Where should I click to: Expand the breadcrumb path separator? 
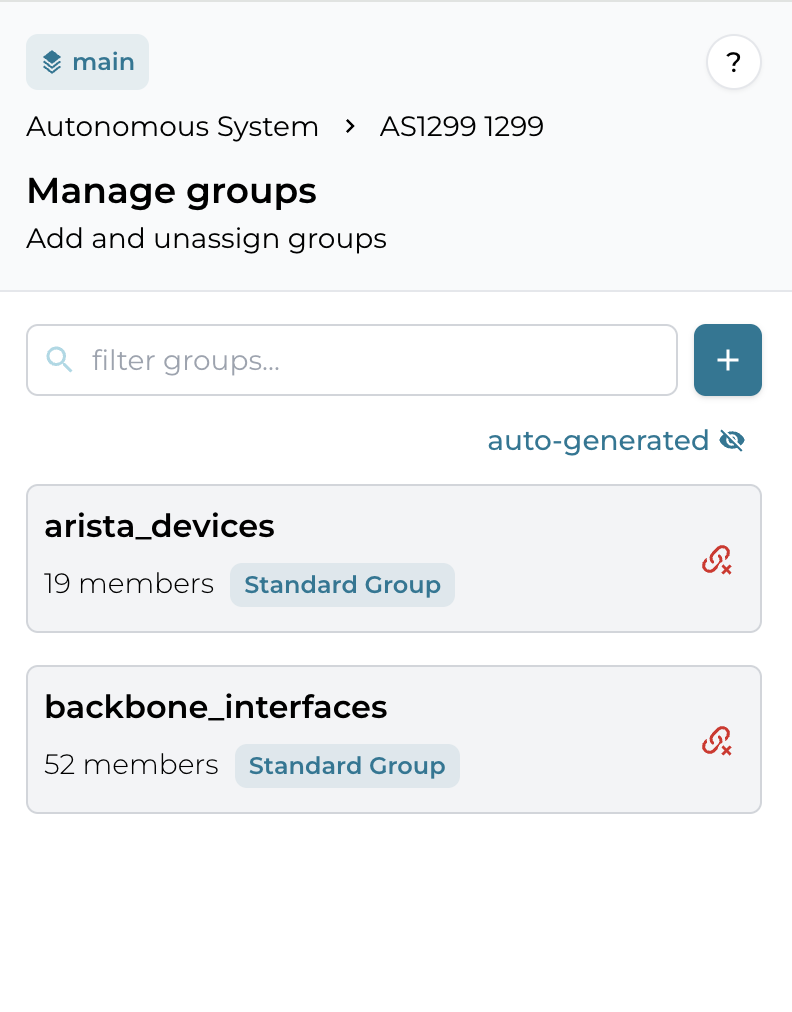click(x=349, y=127)
